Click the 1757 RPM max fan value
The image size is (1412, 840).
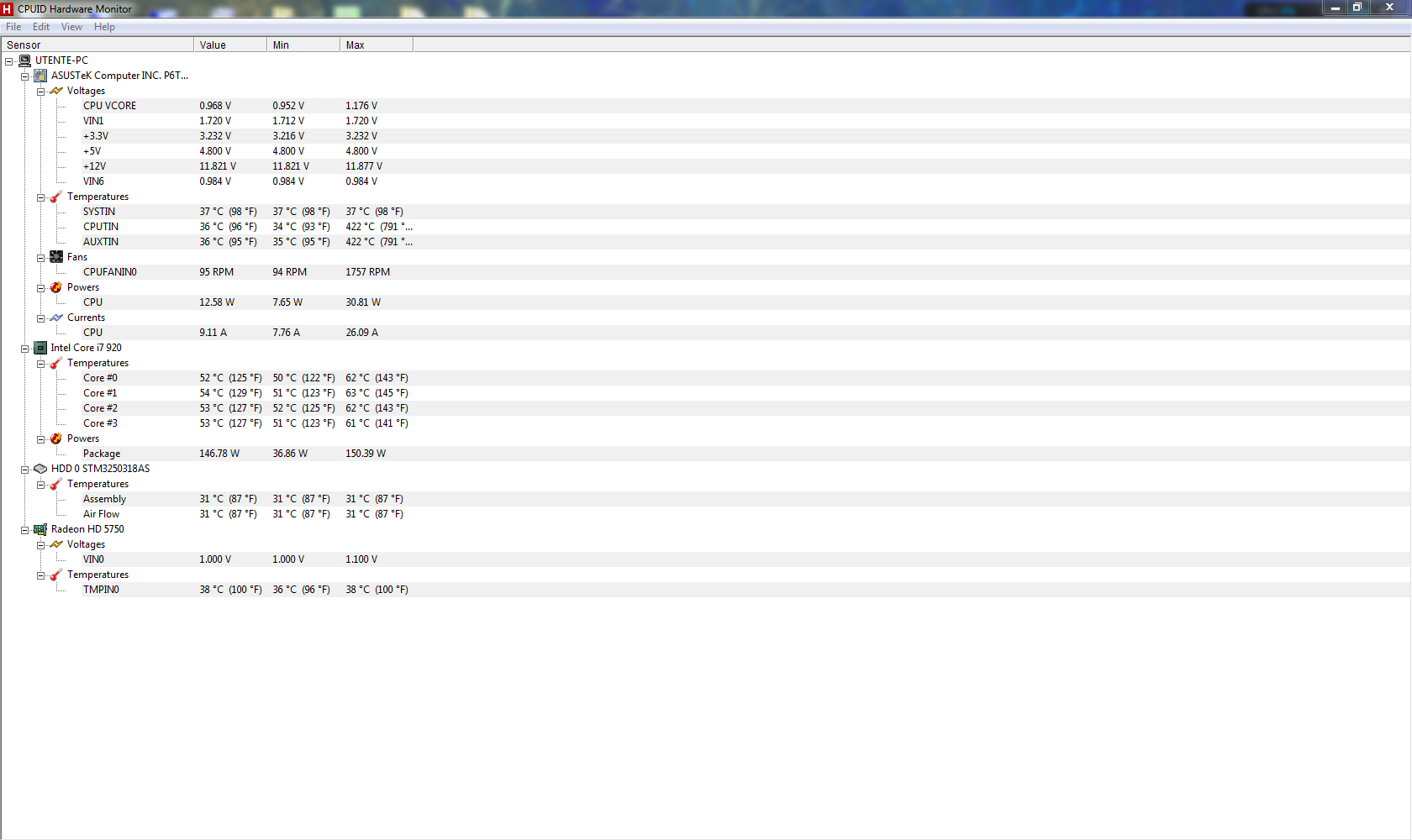[x=367, y=272]
